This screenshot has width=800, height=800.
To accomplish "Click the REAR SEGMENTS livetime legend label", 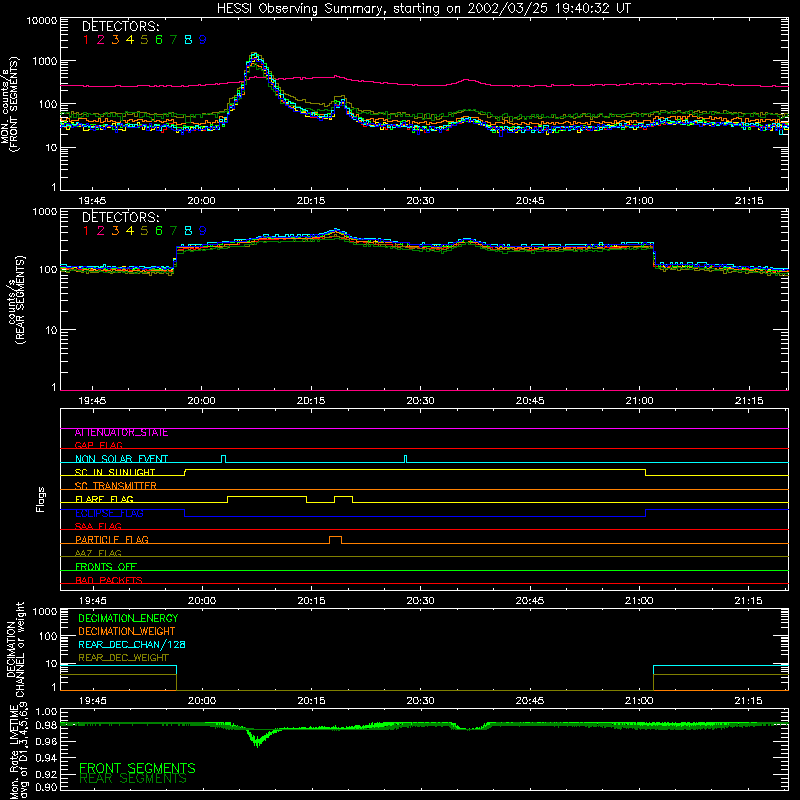I will tap(133, 779).
